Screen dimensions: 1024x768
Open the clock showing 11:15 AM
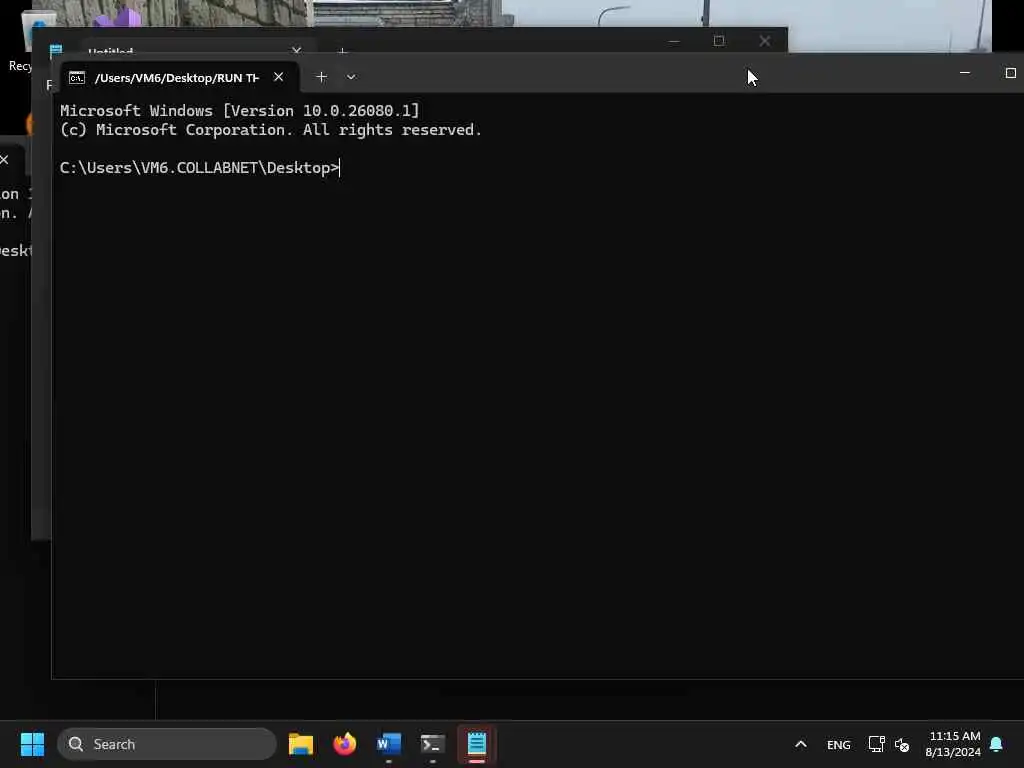coord(953,744)
